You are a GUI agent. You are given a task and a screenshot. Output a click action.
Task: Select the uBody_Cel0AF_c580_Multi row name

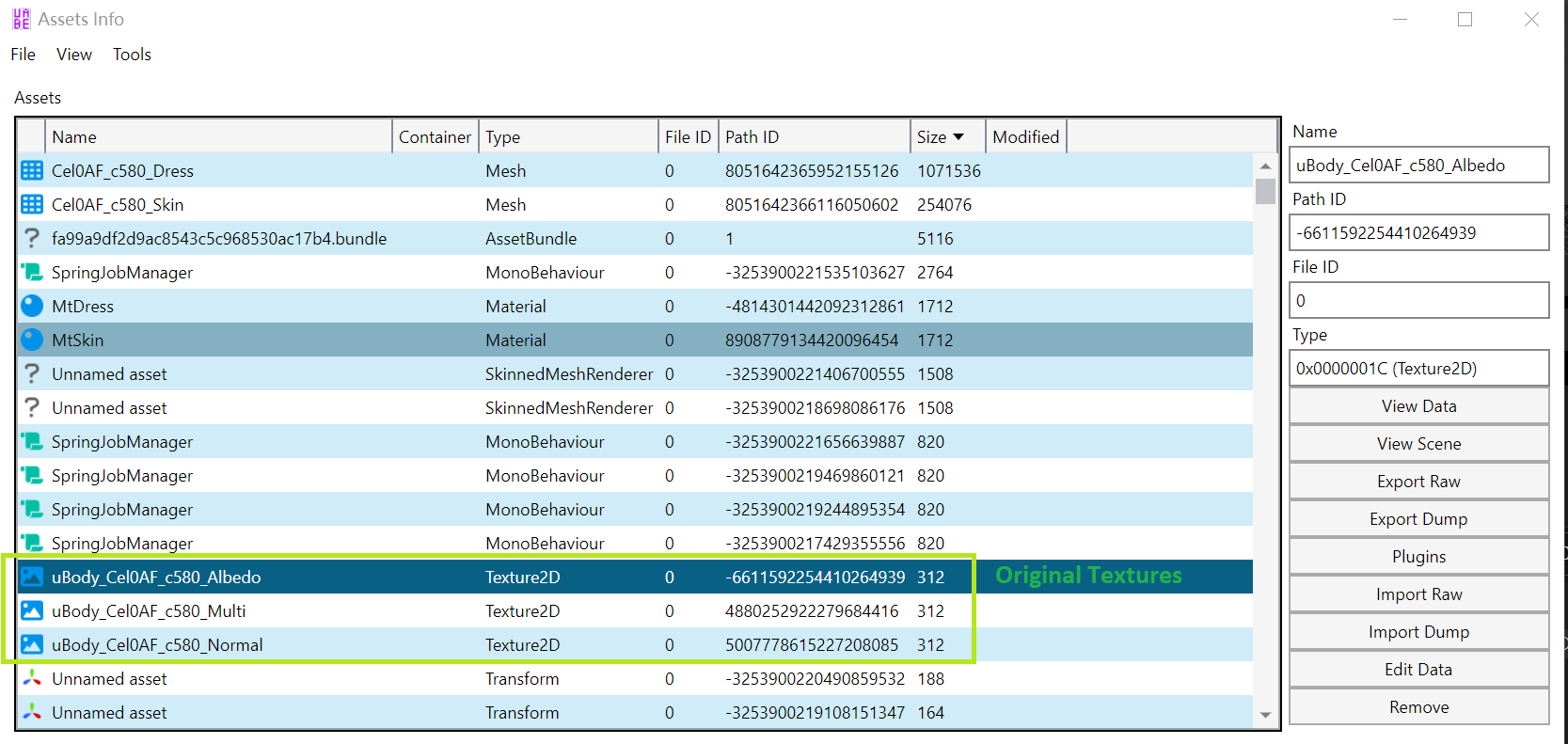pos(149,611)
